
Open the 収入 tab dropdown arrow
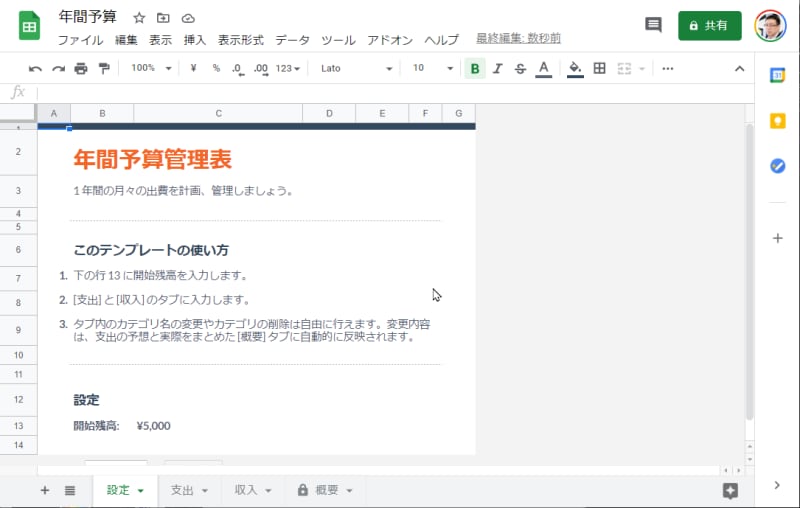[268, 491]
